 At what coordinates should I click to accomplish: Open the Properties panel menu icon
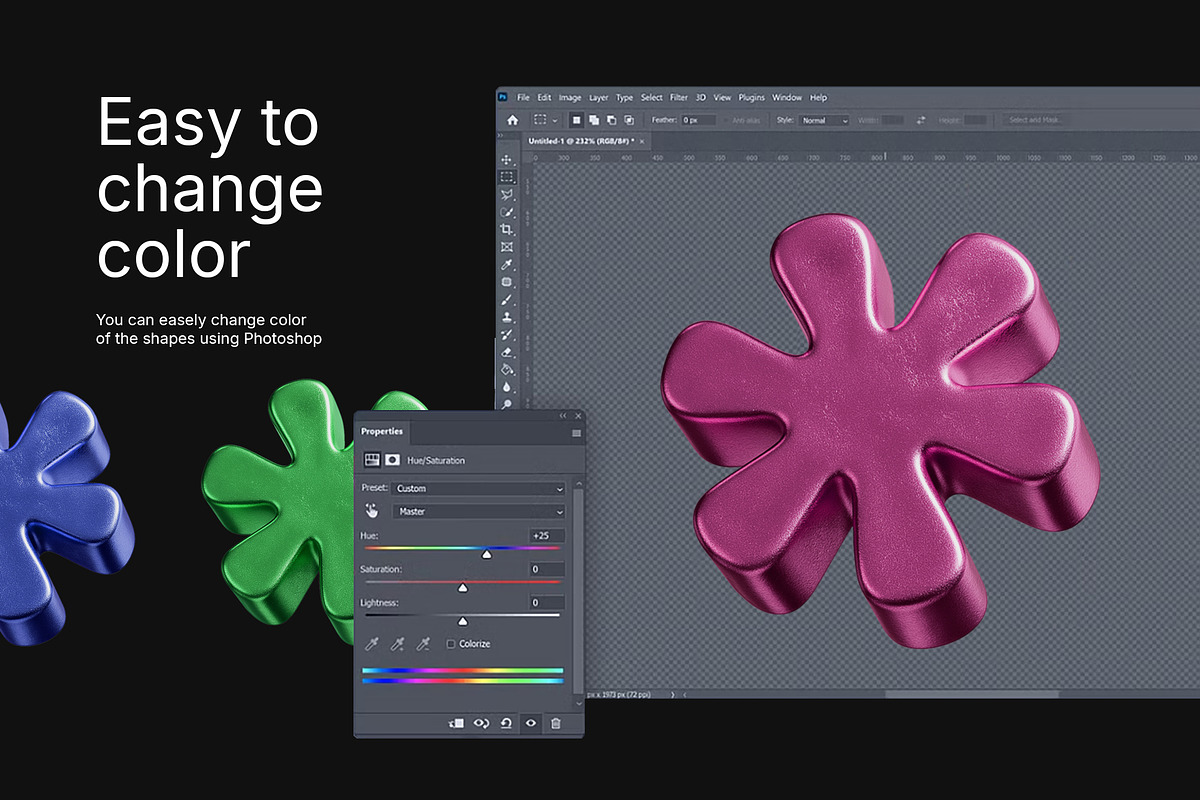[576, 433]
